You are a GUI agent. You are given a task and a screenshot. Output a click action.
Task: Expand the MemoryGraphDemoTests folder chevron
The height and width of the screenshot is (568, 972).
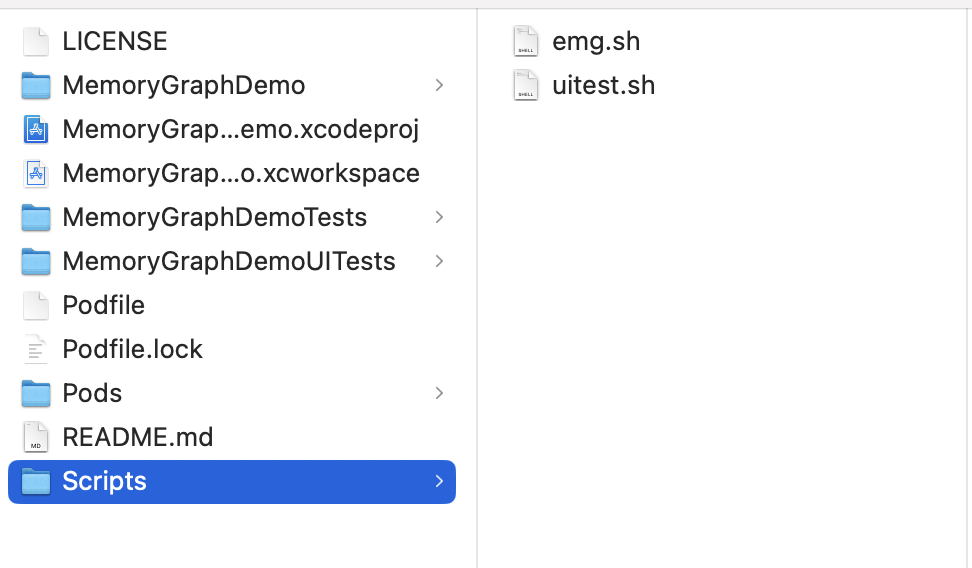[439, 217]
